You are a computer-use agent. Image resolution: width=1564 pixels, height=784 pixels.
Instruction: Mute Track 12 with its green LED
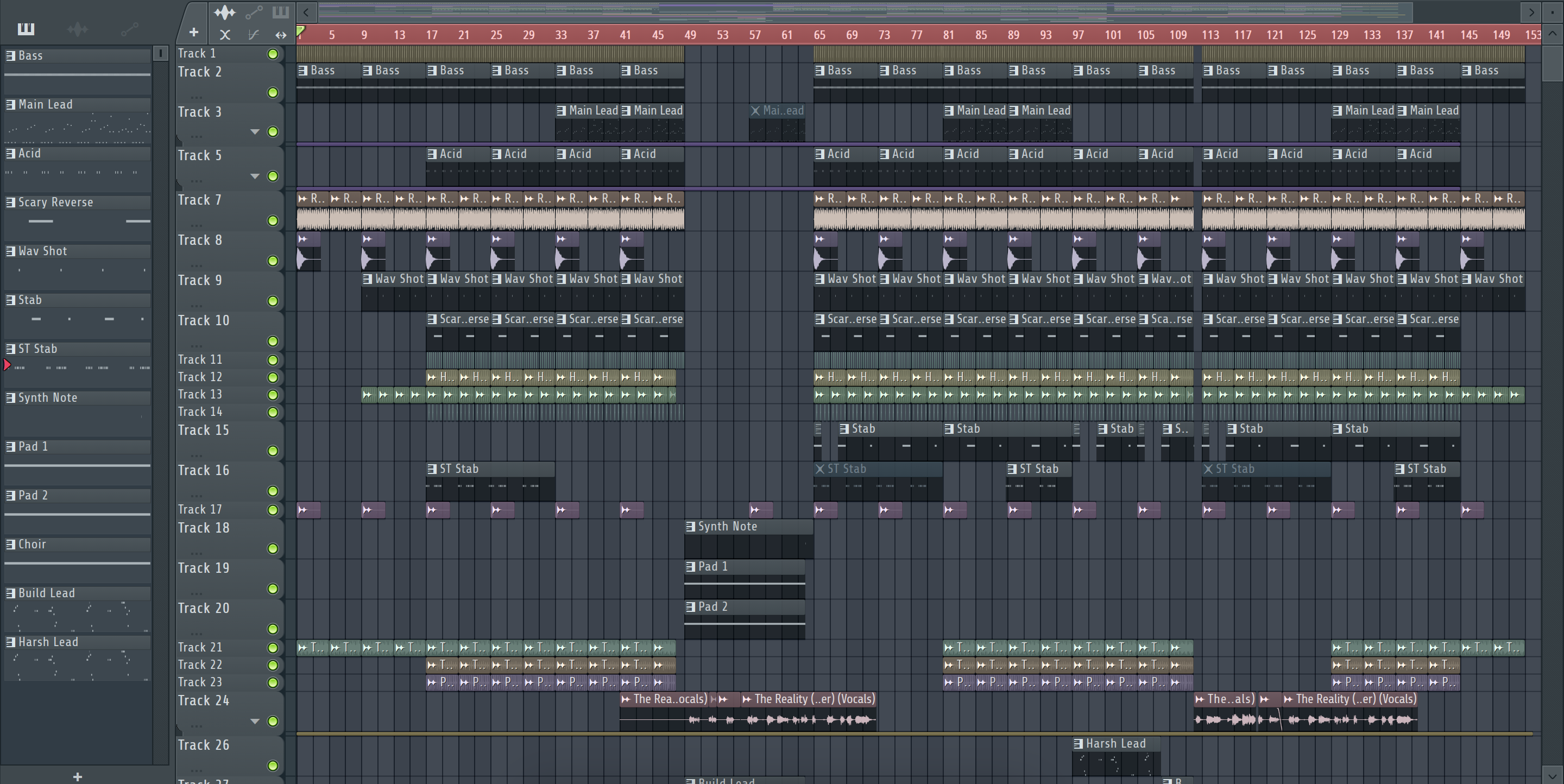click(273, 377)
